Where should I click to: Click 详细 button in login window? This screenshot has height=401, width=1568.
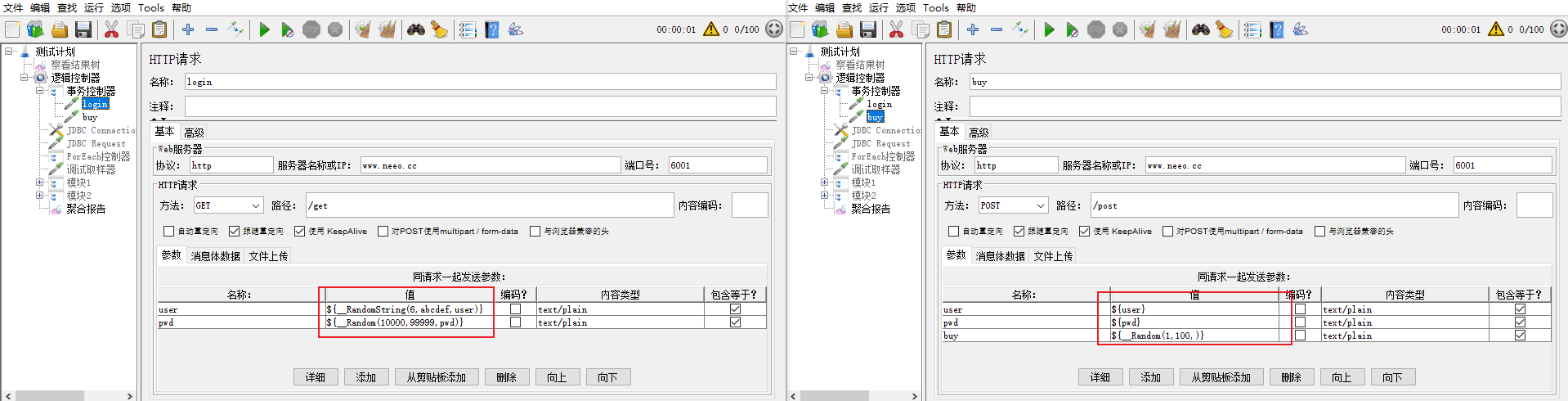click(x=315, y=377)
